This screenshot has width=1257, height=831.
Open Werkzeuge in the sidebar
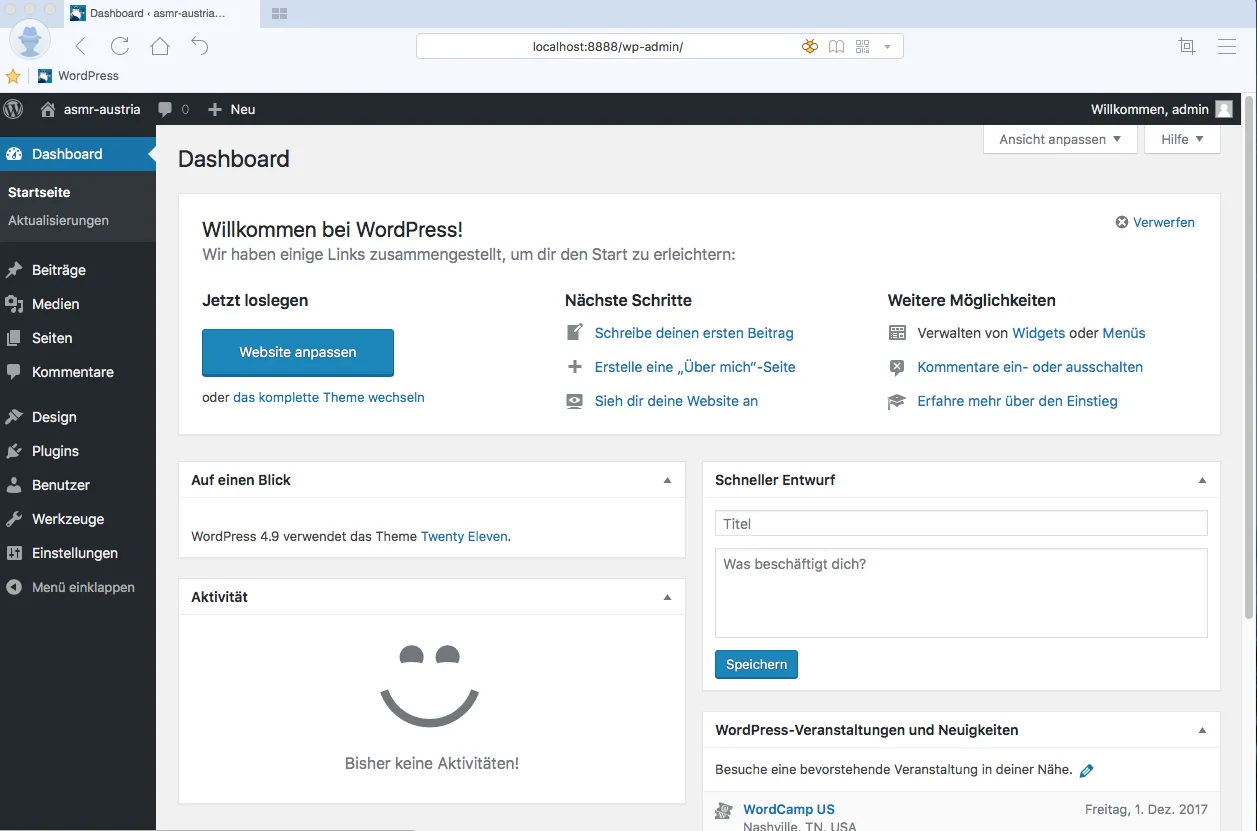(77, 519)
